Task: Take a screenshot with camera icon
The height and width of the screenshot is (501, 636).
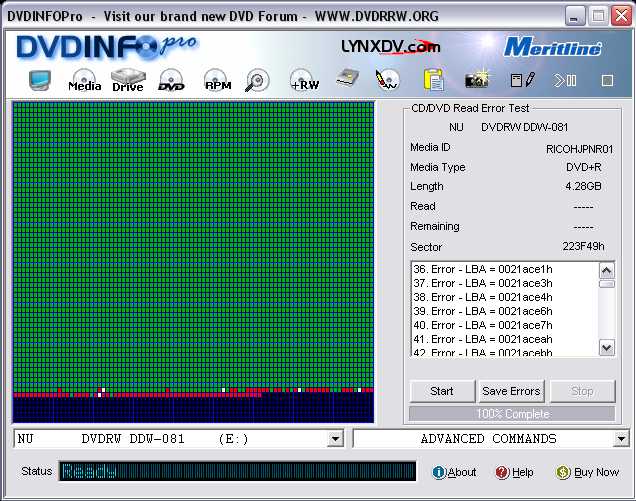Action: pos(477,80)
